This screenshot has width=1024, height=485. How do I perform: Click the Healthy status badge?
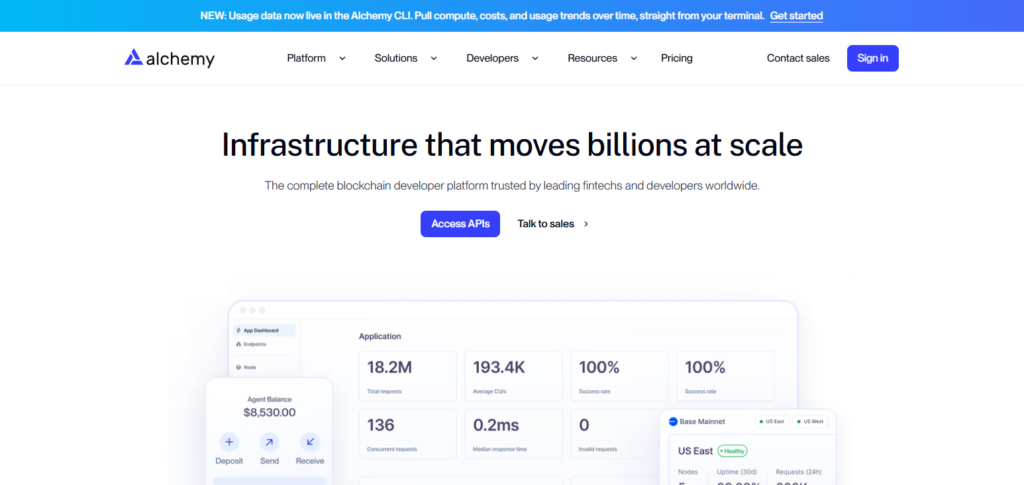point(732,451)
